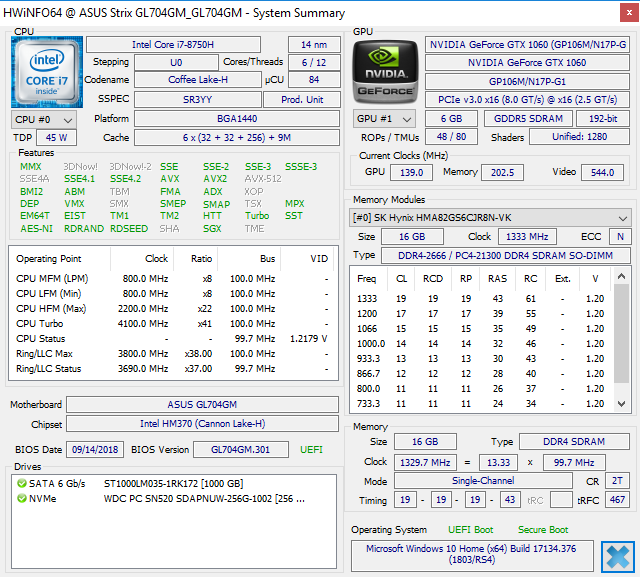This screenshot has width=640, height=577.
Task: Click the CPU Turbo operating point row
Action: pos(173,324)
